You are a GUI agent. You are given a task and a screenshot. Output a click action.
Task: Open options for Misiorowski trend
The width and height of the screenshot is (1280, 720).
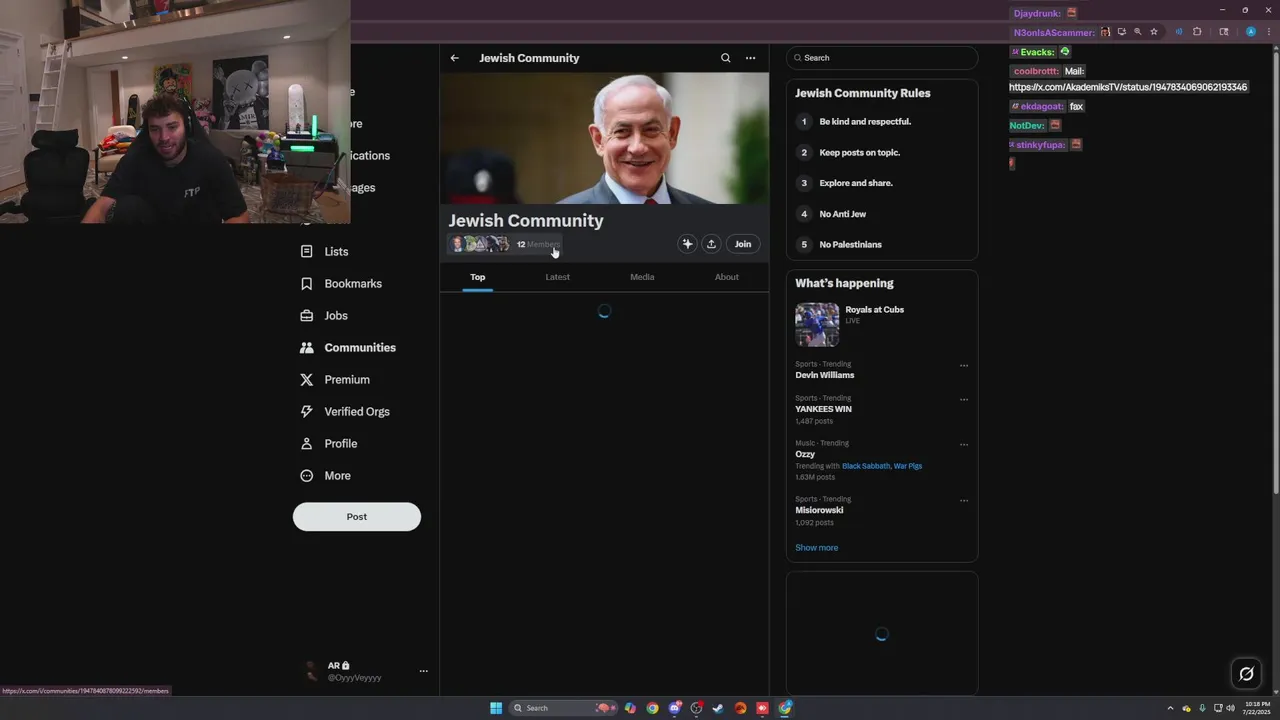click(964, 501)
